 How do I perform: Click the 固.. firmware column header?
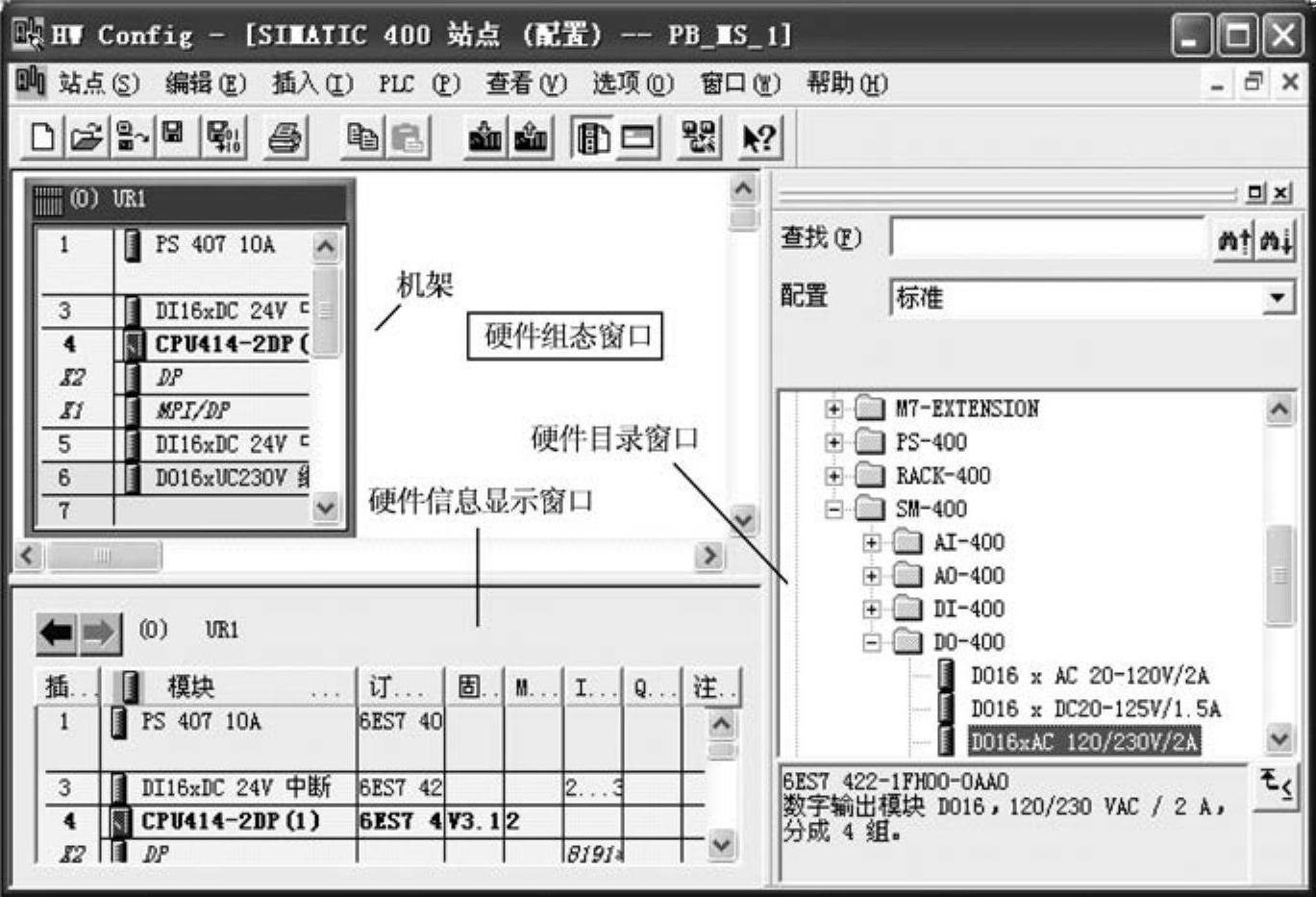click(474, 686)
